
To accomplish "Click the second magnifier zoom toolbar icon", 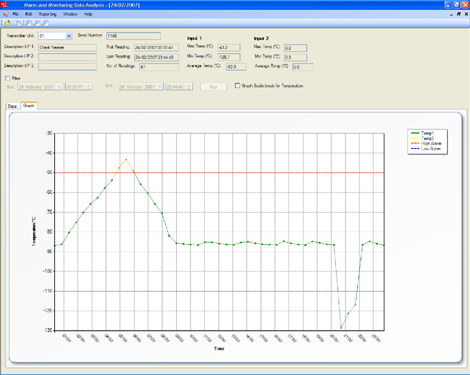I will pyautogui.click(x=37, y=23).
